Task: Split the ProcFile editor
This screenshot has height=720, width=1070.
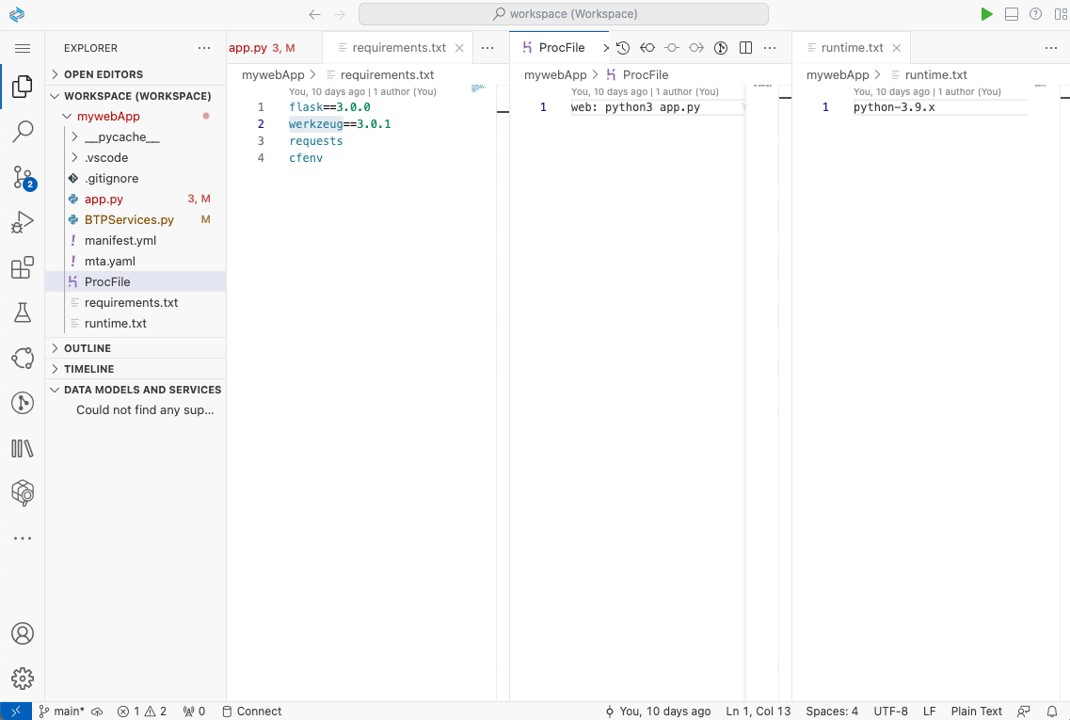Action: tap(745, 47)
